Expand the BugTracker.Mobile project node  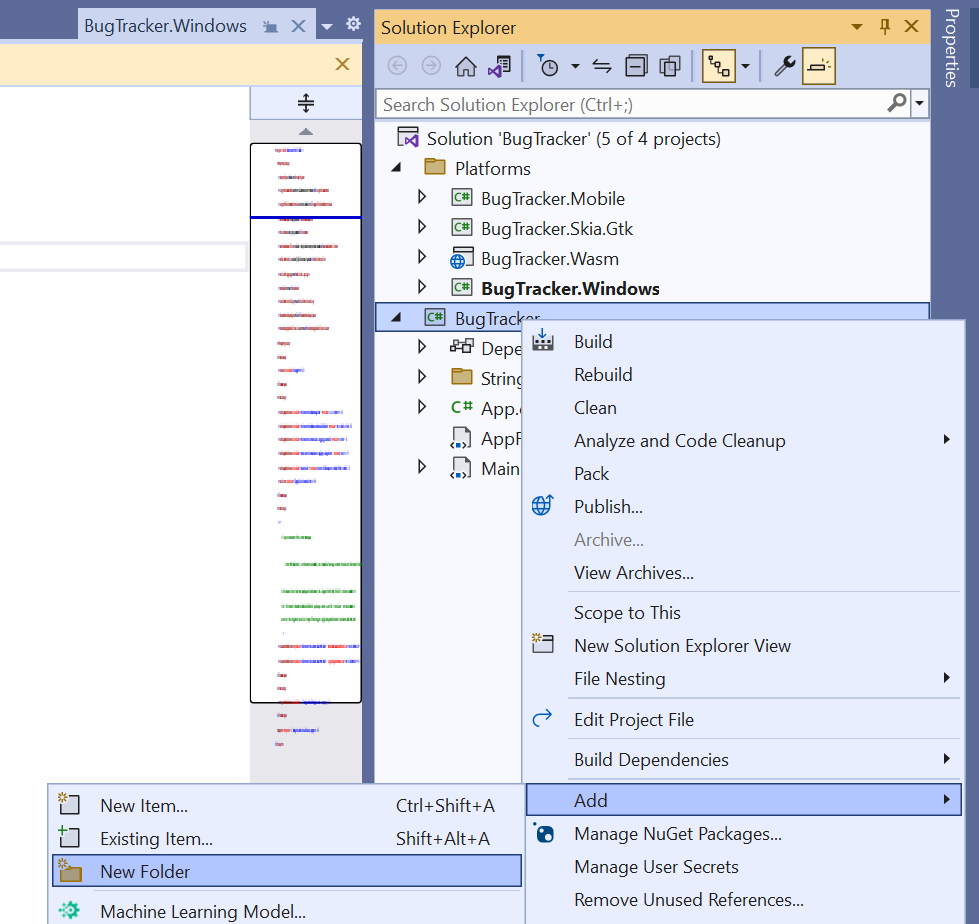[x=422, y=197]
